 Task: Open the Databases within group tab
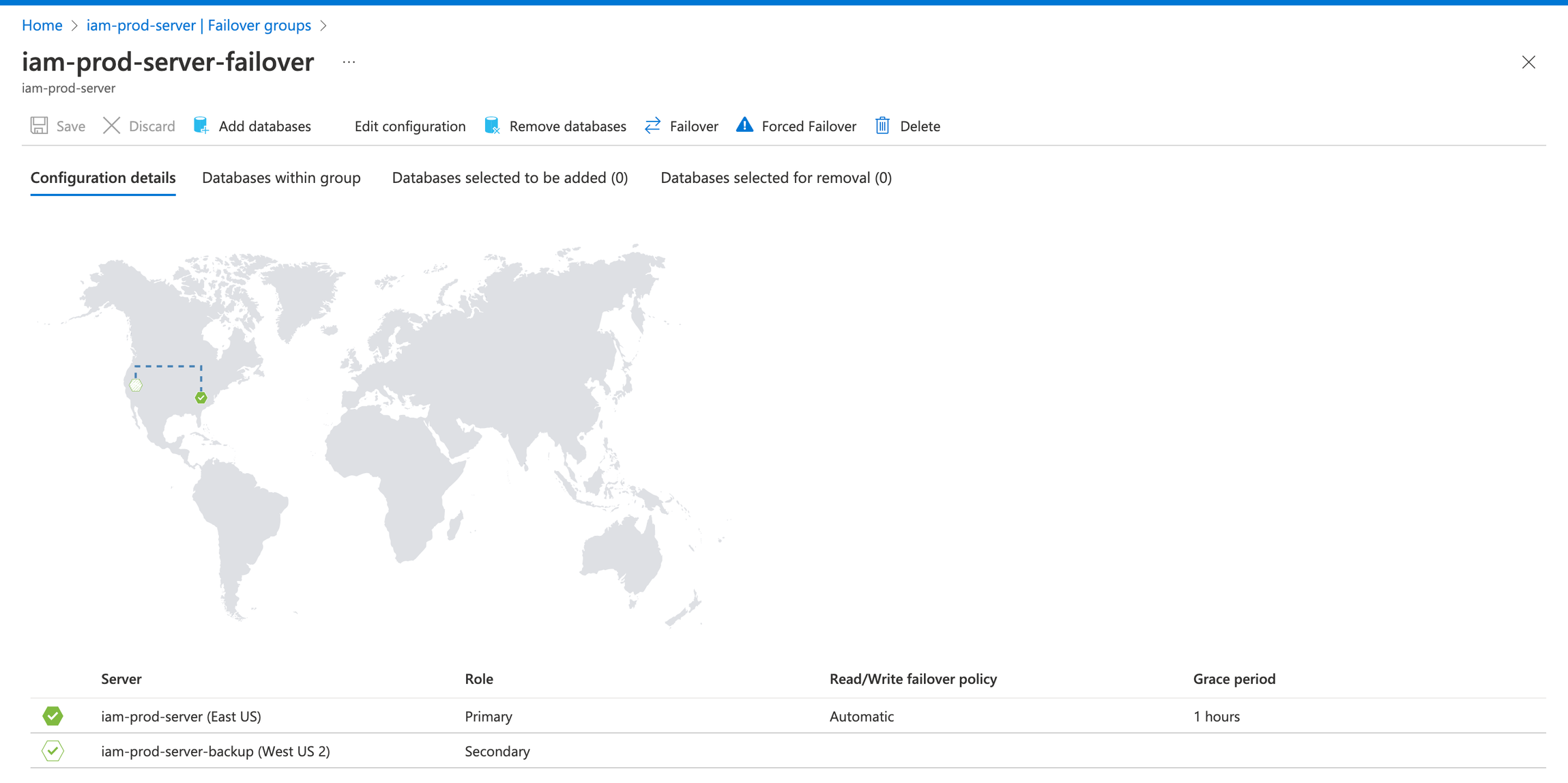[281, 177]
